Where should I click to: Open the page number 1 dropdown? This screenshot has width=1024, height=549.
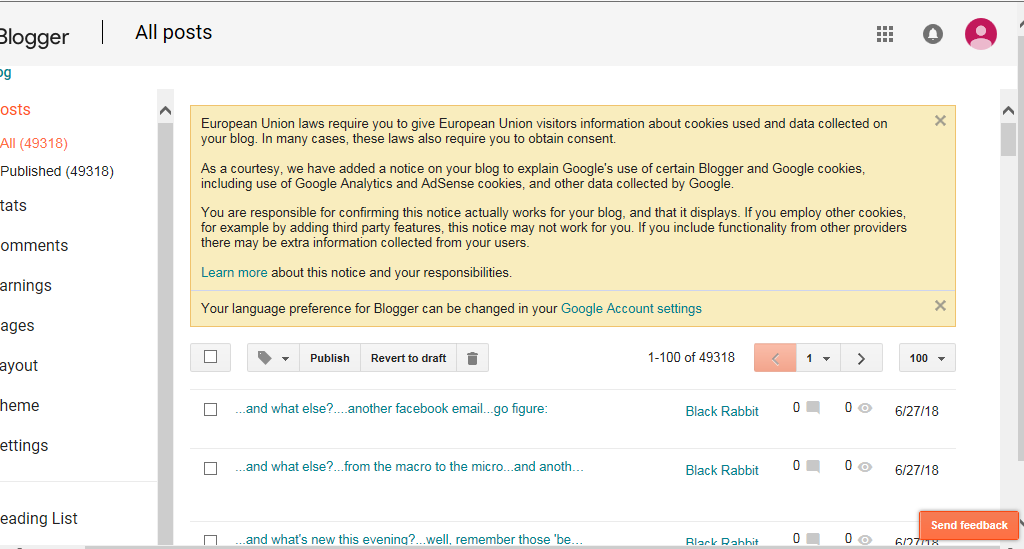pyautogui.click(x=818, y=358)
